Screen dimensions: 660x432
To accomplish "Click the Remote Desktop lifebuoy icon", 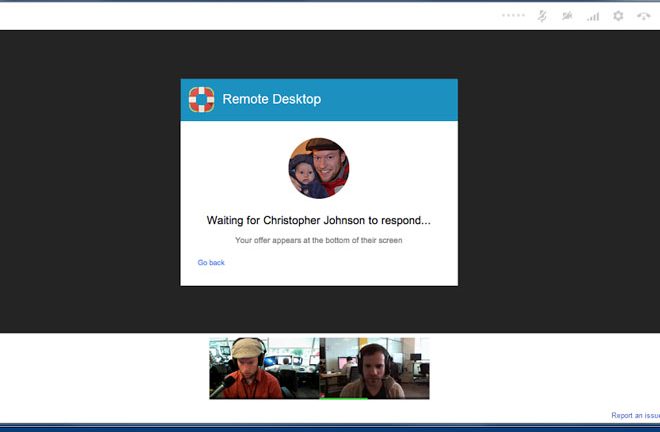I will pos(201,99).
